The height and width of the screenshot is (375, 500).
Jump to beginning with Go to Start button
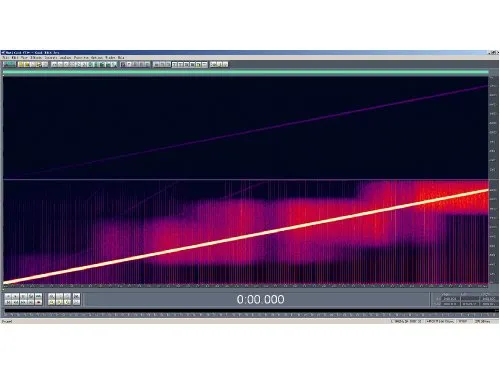pos(8,302)
